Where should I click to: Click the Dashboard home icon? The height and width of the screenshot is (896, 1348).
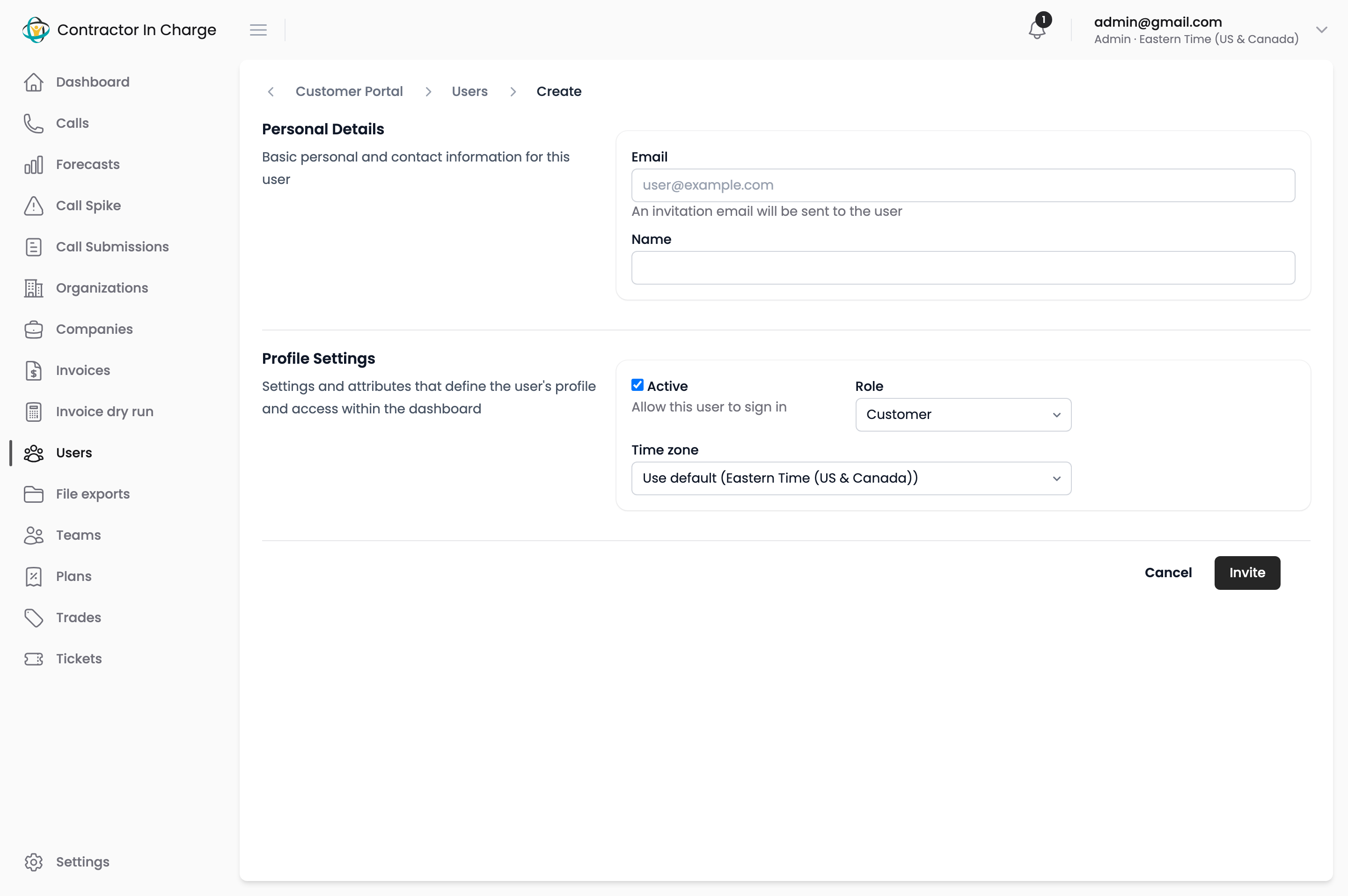[x=34, y=82]
